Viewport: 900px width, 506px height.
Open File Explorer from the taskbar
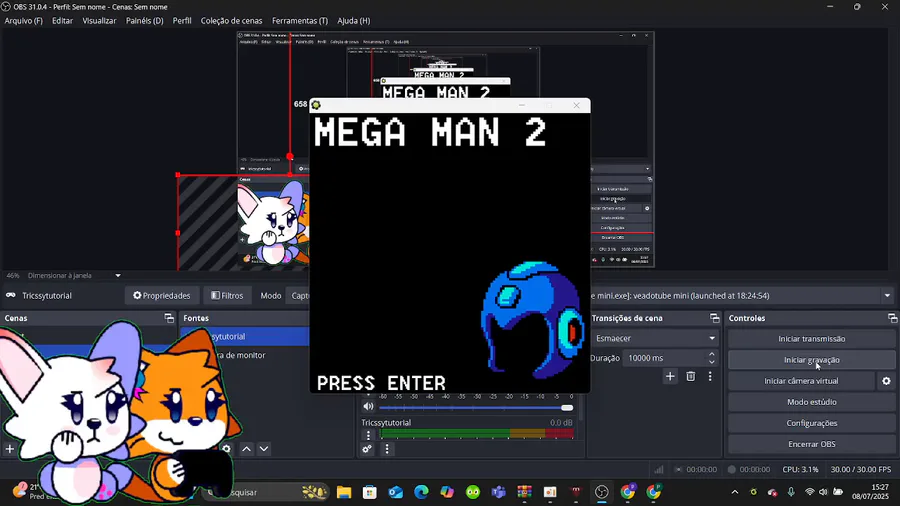344,492
